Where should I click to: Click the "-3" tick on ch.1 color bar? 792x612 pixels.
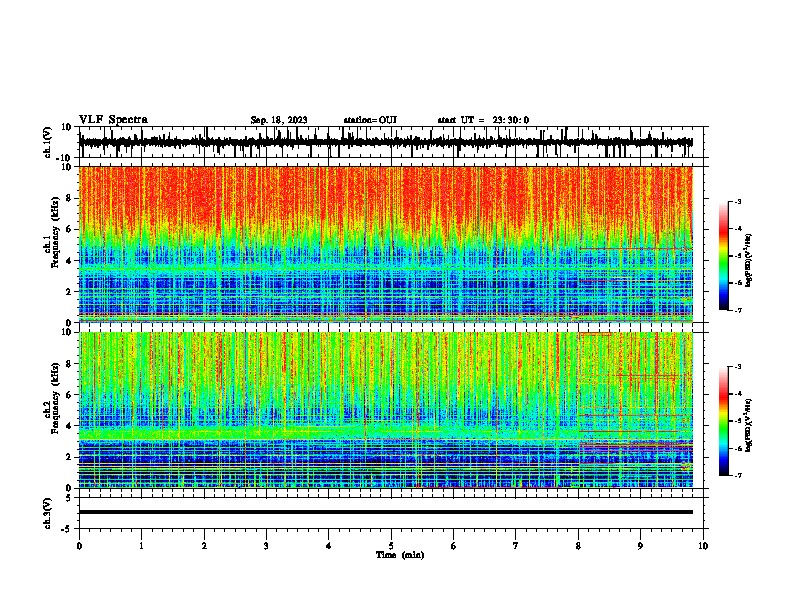click(737, 201)
